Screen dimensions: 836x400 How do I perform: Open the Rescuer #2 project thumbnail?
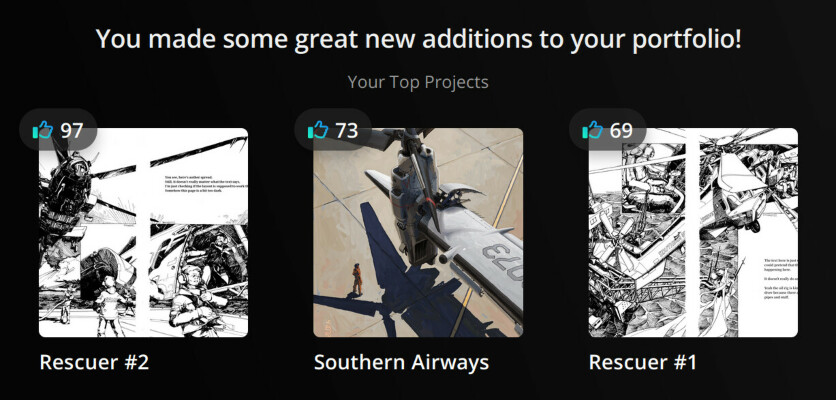(143, 233)
